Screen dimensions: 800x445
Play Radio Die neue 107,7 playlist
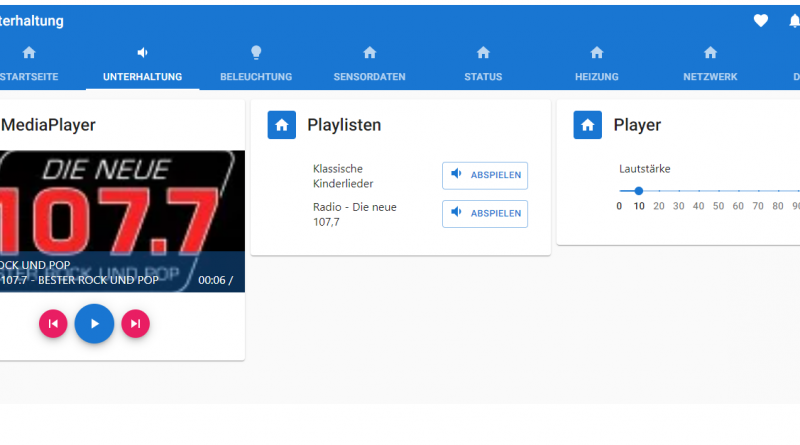(x=485, y=213)
